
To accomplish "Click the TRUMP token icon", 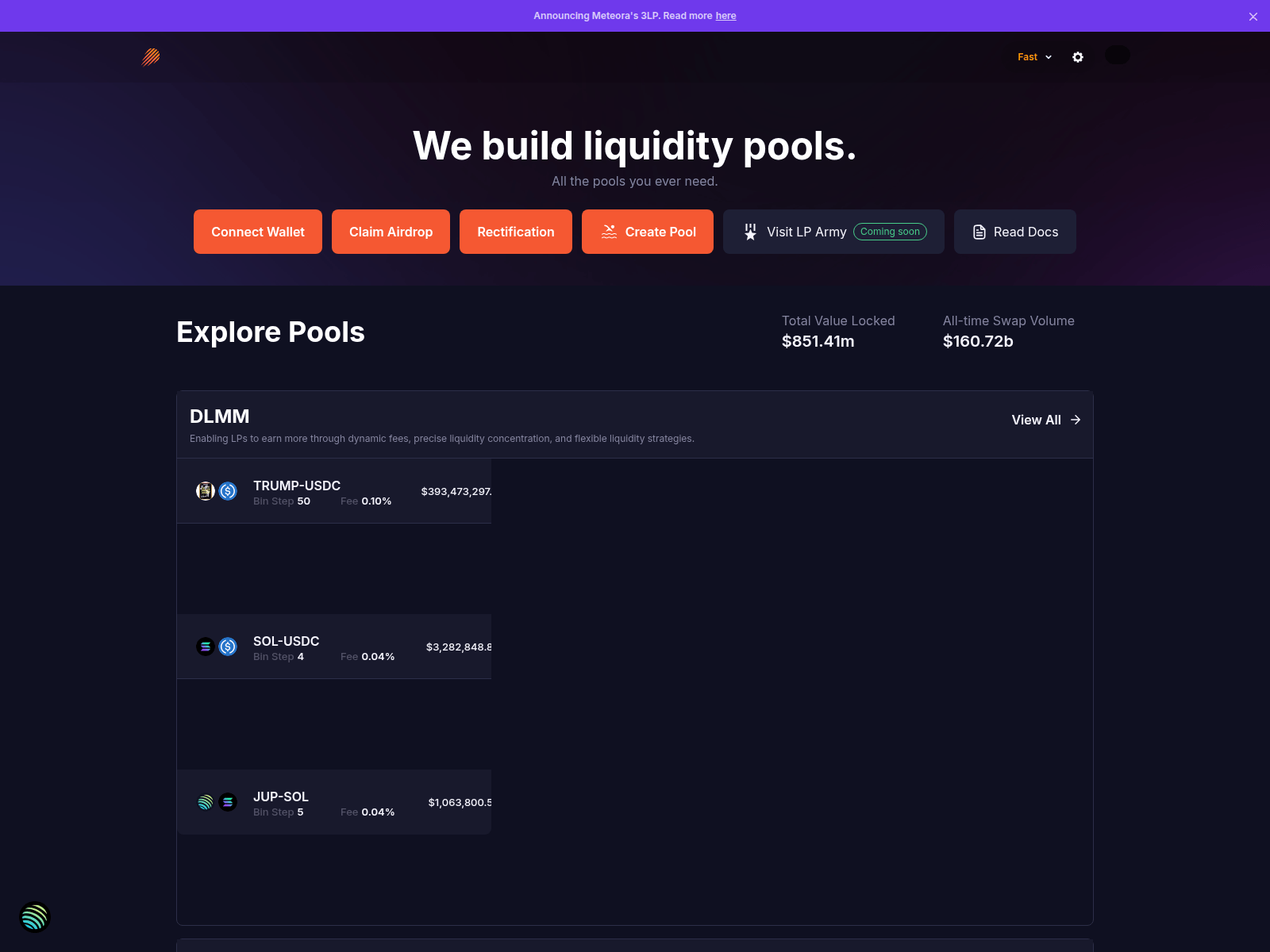I will click(206, 491).
